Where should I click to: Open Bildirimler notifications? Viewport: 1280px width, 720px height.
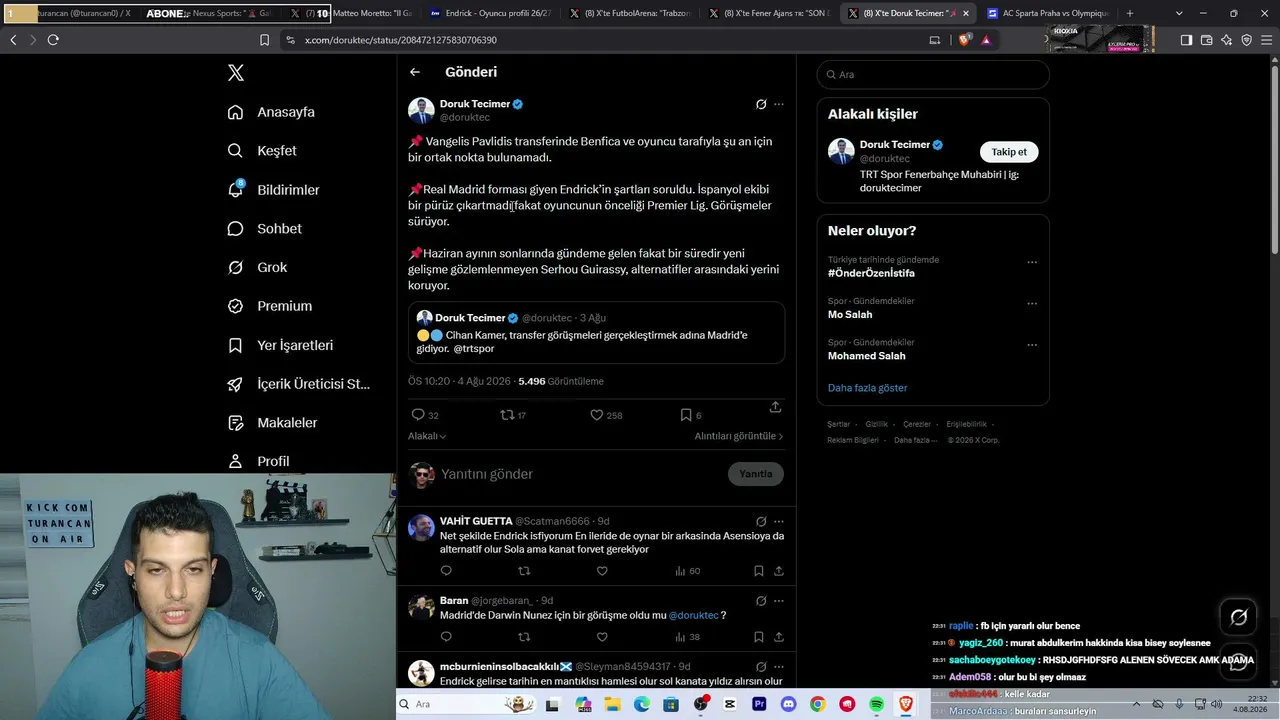point(273,190)
